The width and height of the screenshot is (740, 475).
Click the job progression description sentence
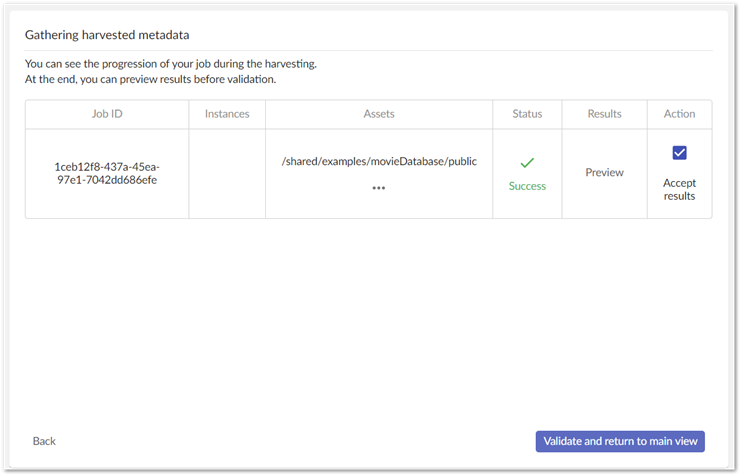(171, 64)
